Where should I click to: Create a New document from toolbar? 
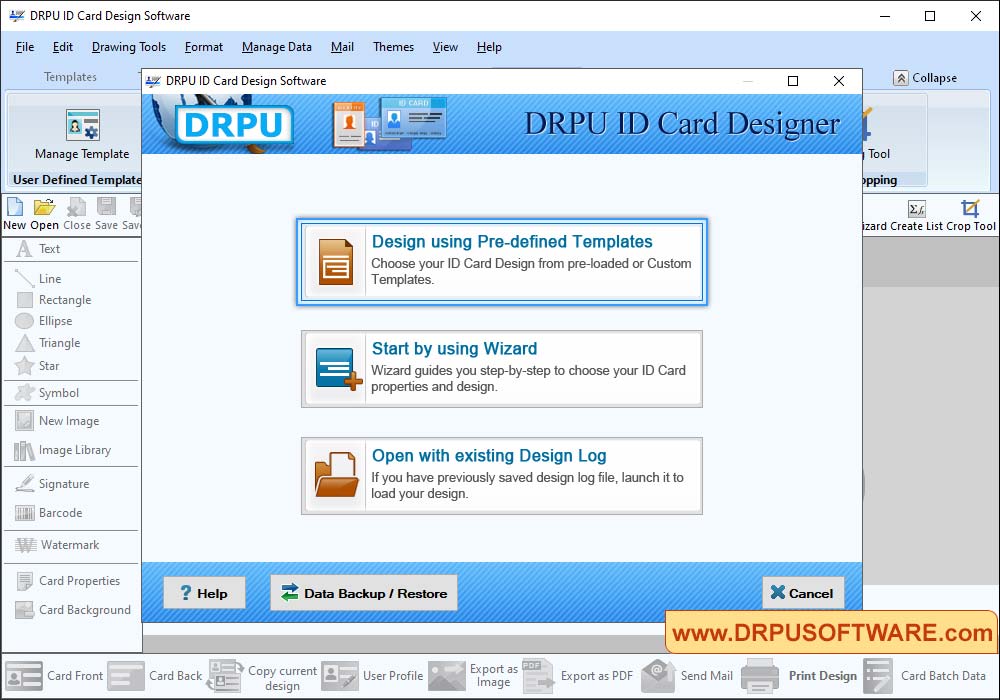click(15, 214)
